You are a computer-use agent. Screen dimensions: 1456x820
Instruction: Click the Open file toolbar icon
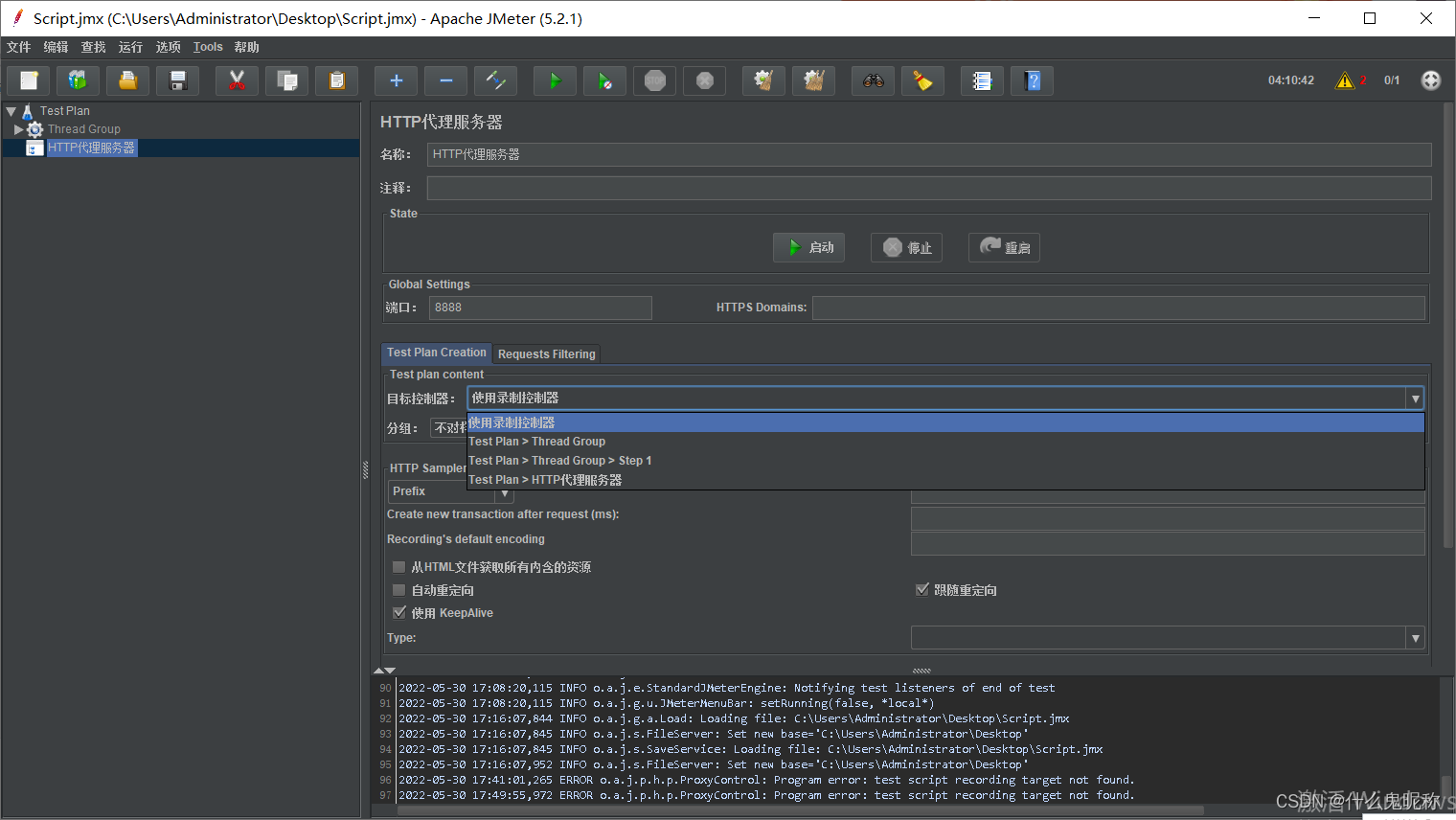point(128,80)
